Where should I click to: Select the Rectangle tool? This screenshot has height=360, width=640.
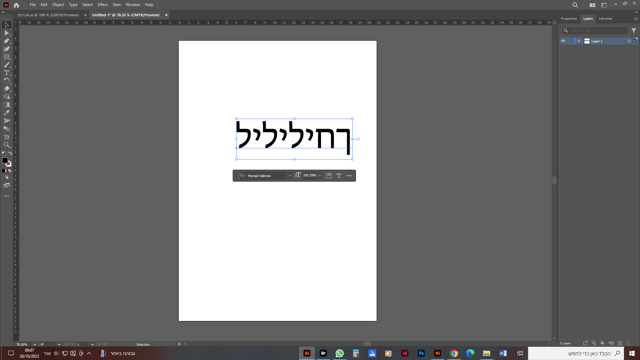coord(7,57)
